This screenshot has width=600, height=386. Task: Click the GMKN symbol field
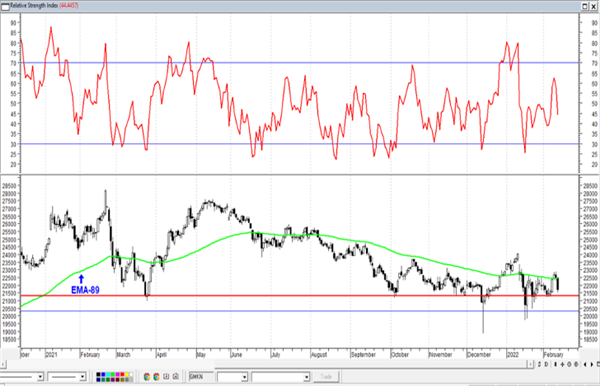click(x=201, y=377)
